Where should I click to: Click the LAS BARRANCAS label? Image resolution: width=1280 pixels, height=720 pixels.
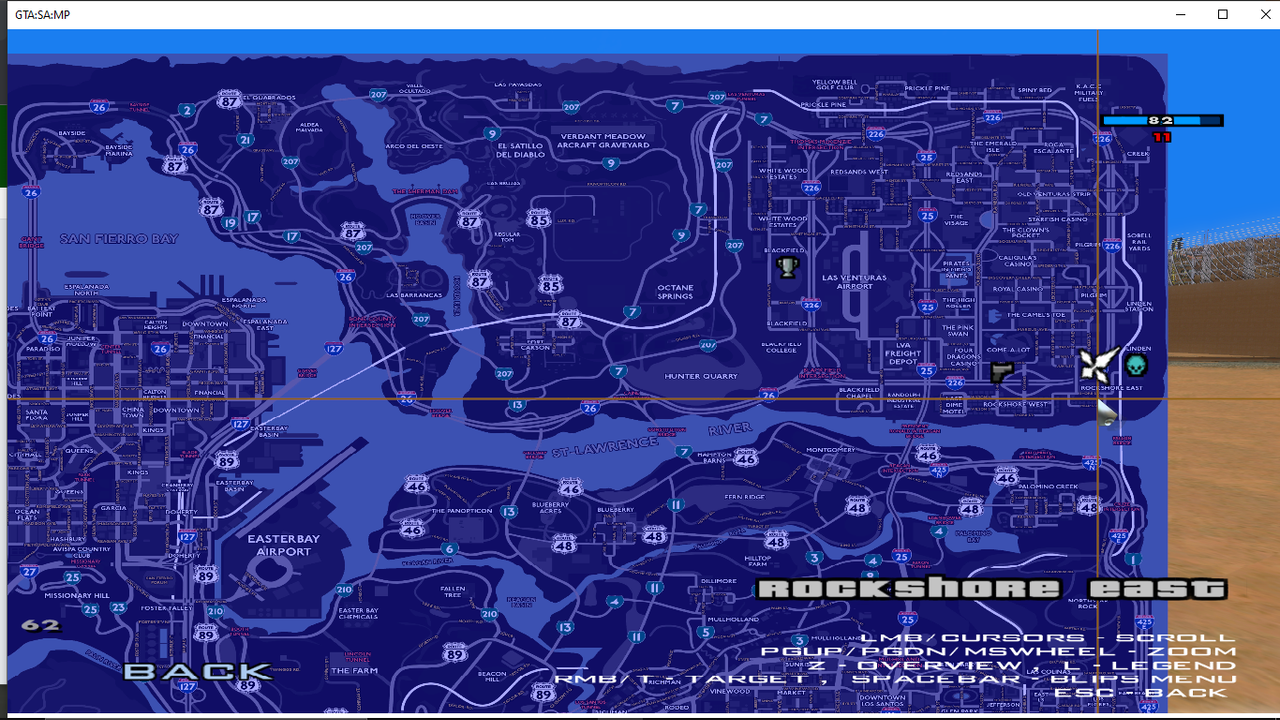[414, 296]
